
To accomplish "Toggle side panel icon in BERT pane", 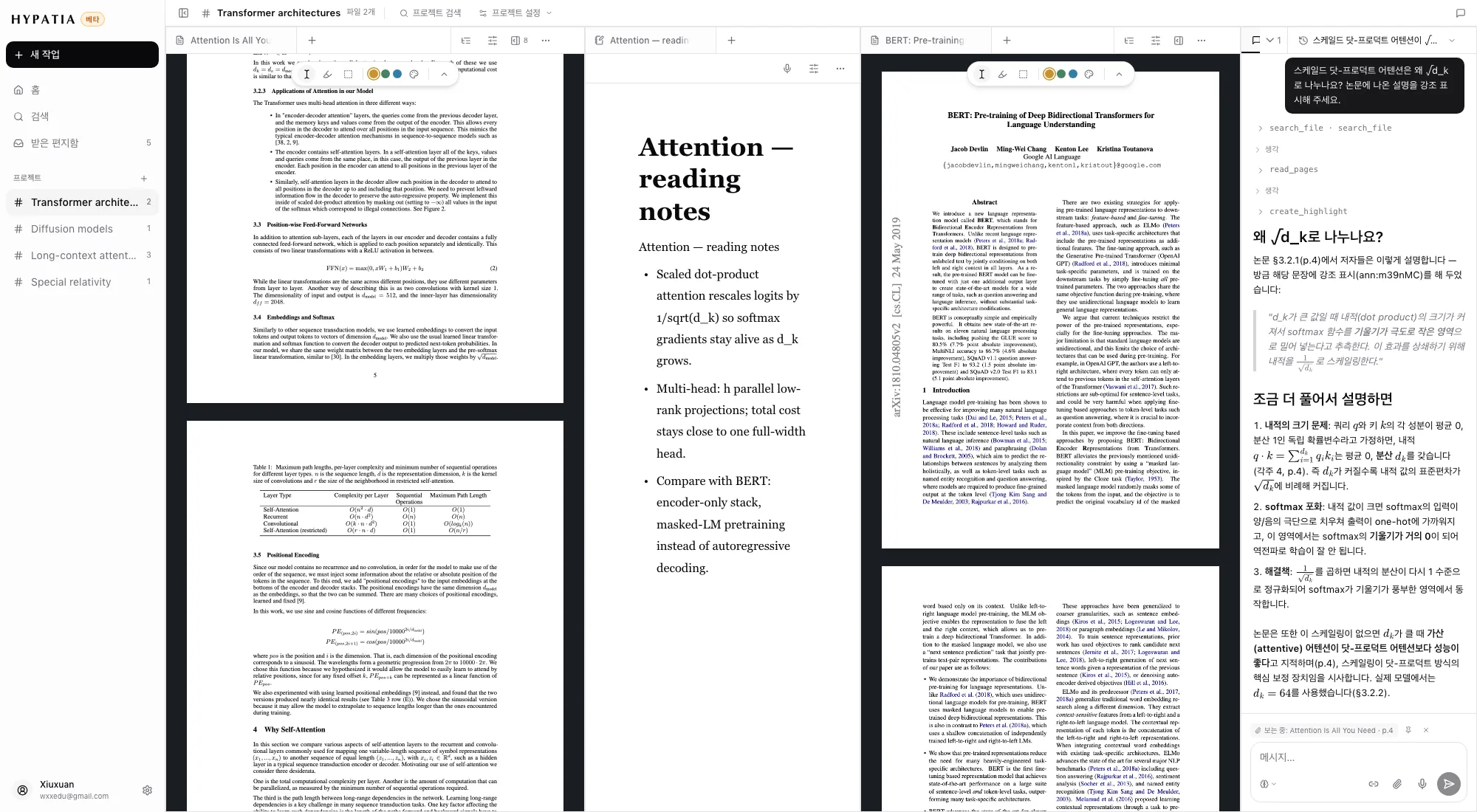I will coord(1179,41).
